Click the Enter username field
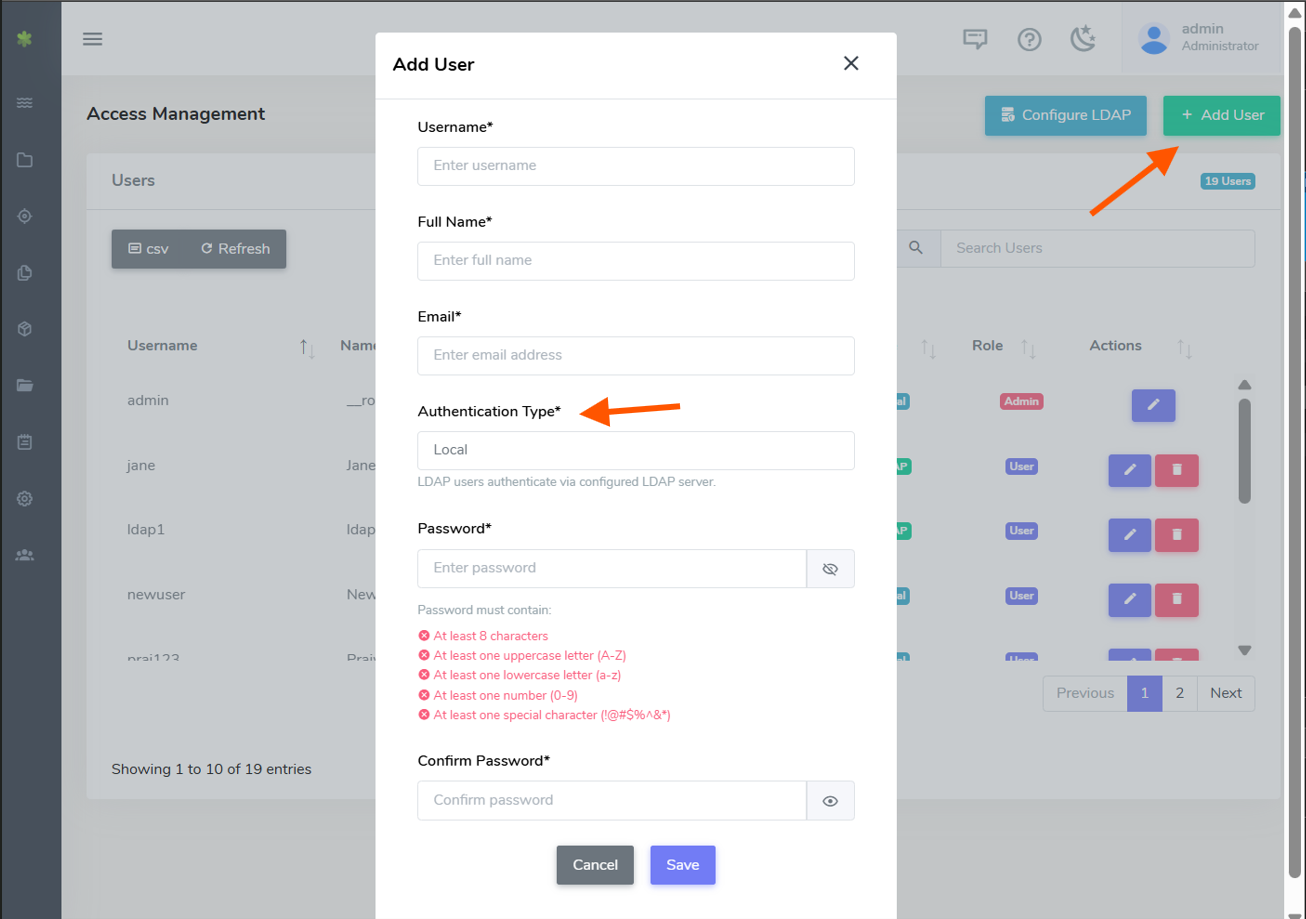 click(x=635, y=166)
